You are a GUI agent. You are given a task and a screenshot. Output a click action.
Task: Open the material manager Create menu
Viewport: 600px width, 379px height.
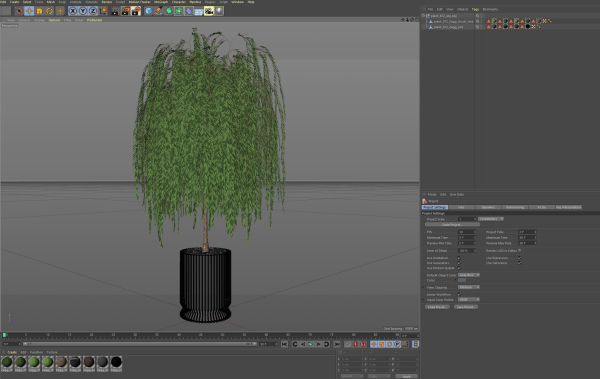click(12, 352)
